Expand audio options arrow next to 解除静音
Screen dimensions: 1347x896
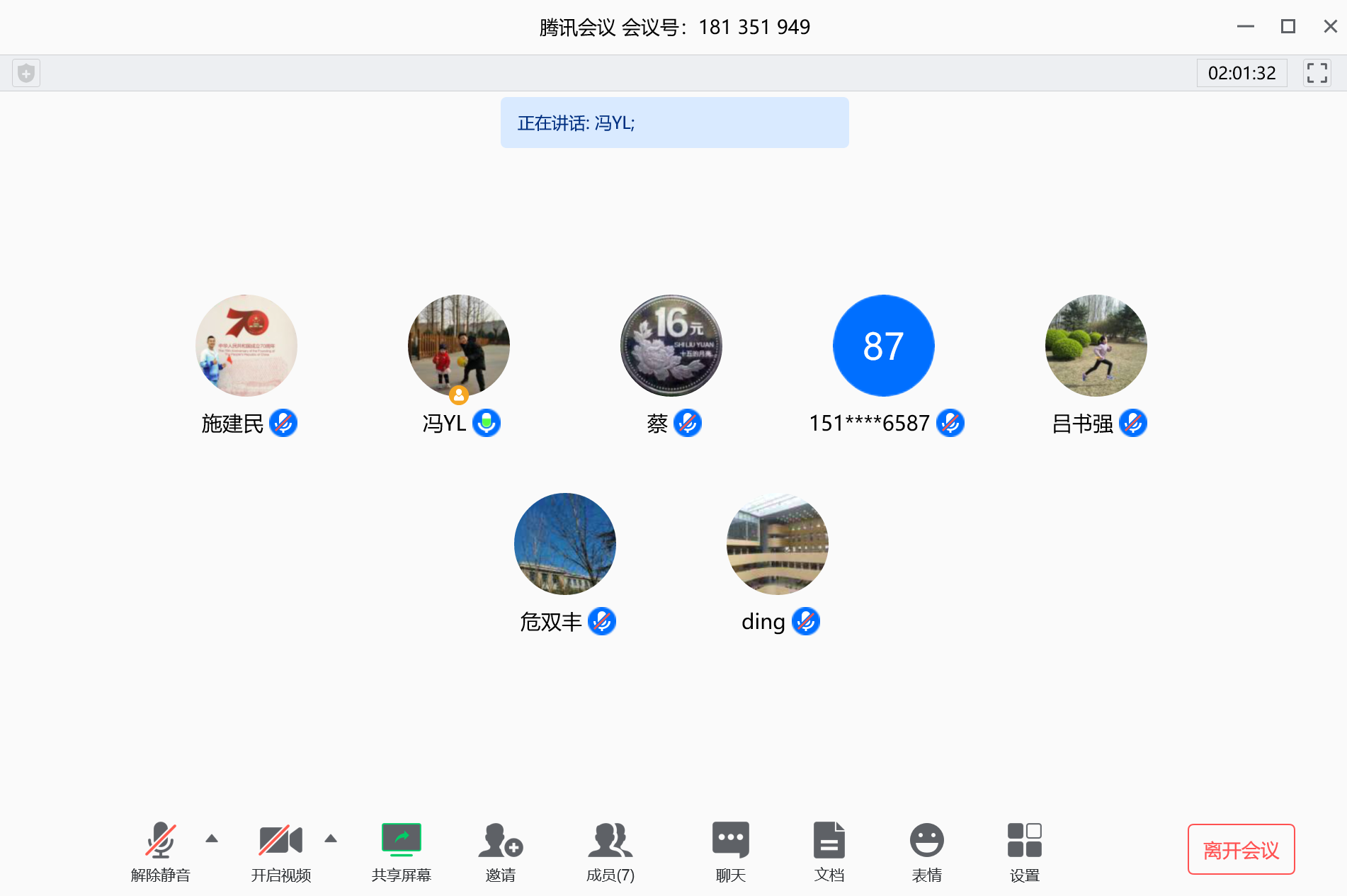pyautogui.click(x=211, y=839)
